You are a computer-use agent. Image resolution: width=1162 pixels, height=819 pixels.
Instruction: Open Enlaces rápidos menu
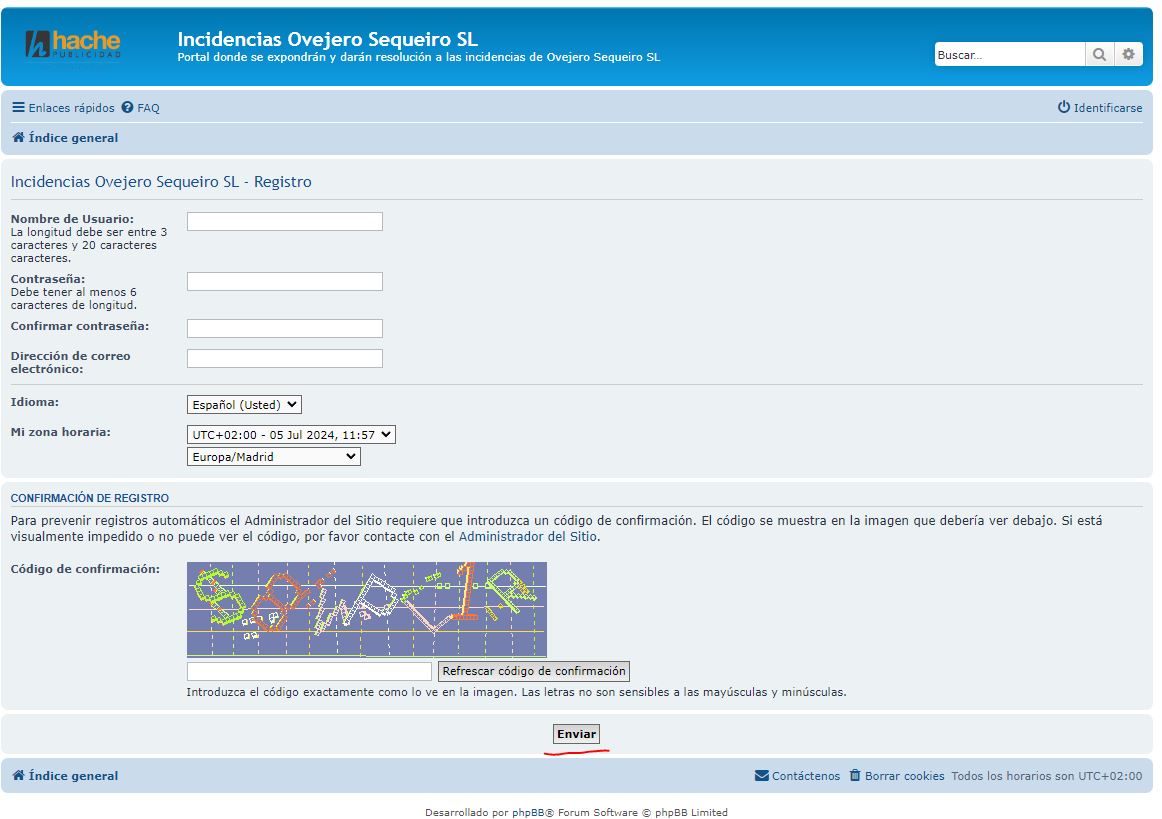pos(63,107)
